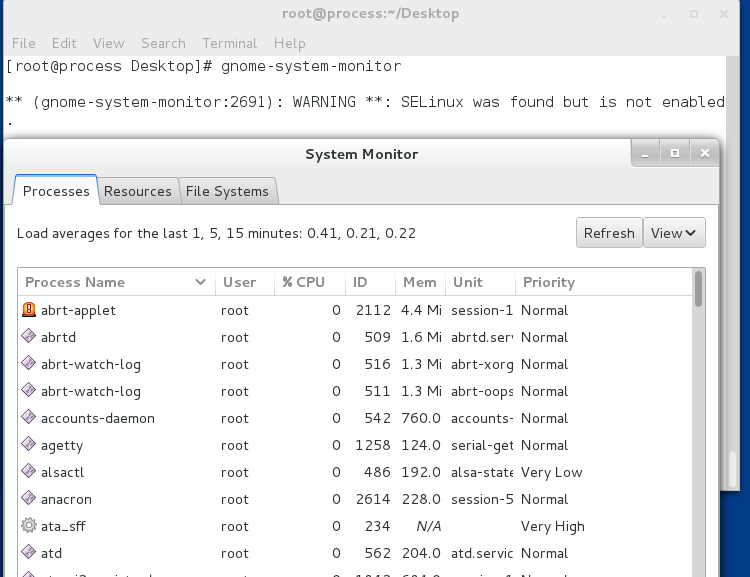
Task: Click the ata_sff gear icon
Action: pyautogui.click(x=29, y=526)
